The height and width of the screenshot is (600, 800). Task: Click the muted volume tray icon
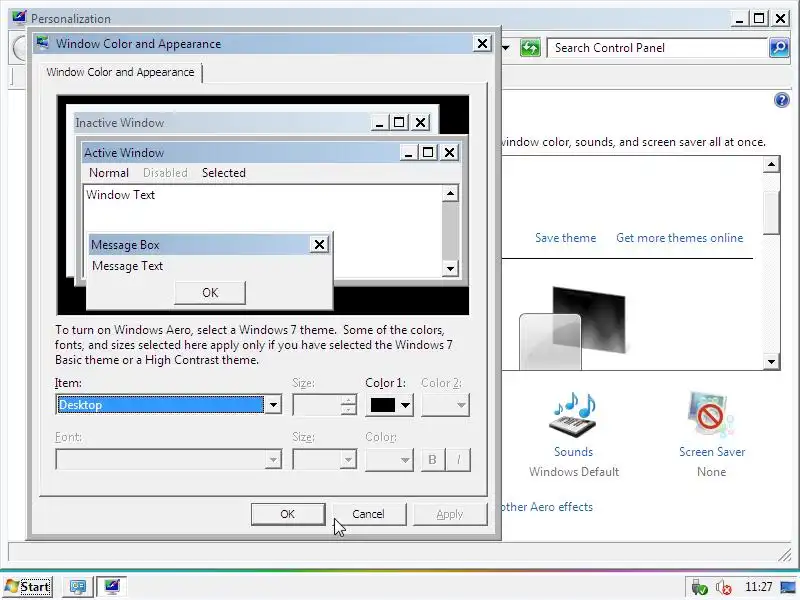click(724, 587)
